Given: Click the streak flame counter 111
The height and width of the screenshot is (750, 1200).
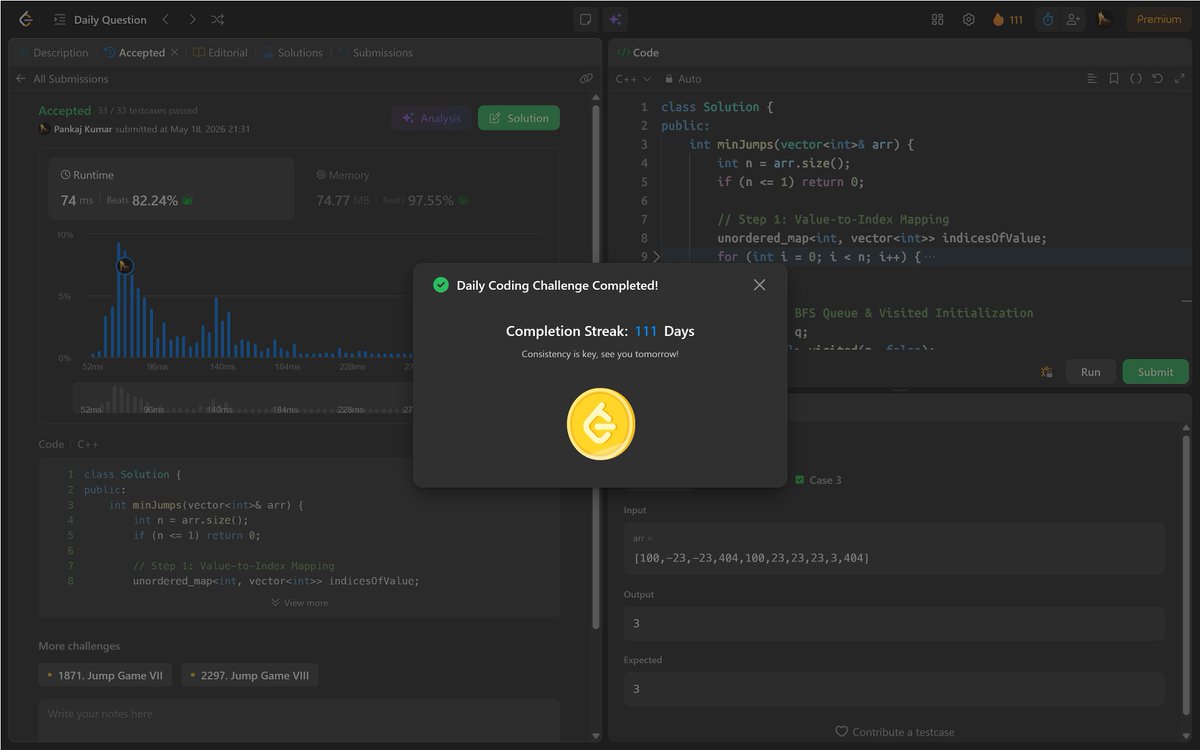Looking at the screenshot, I should click(x=1008, y=19).
